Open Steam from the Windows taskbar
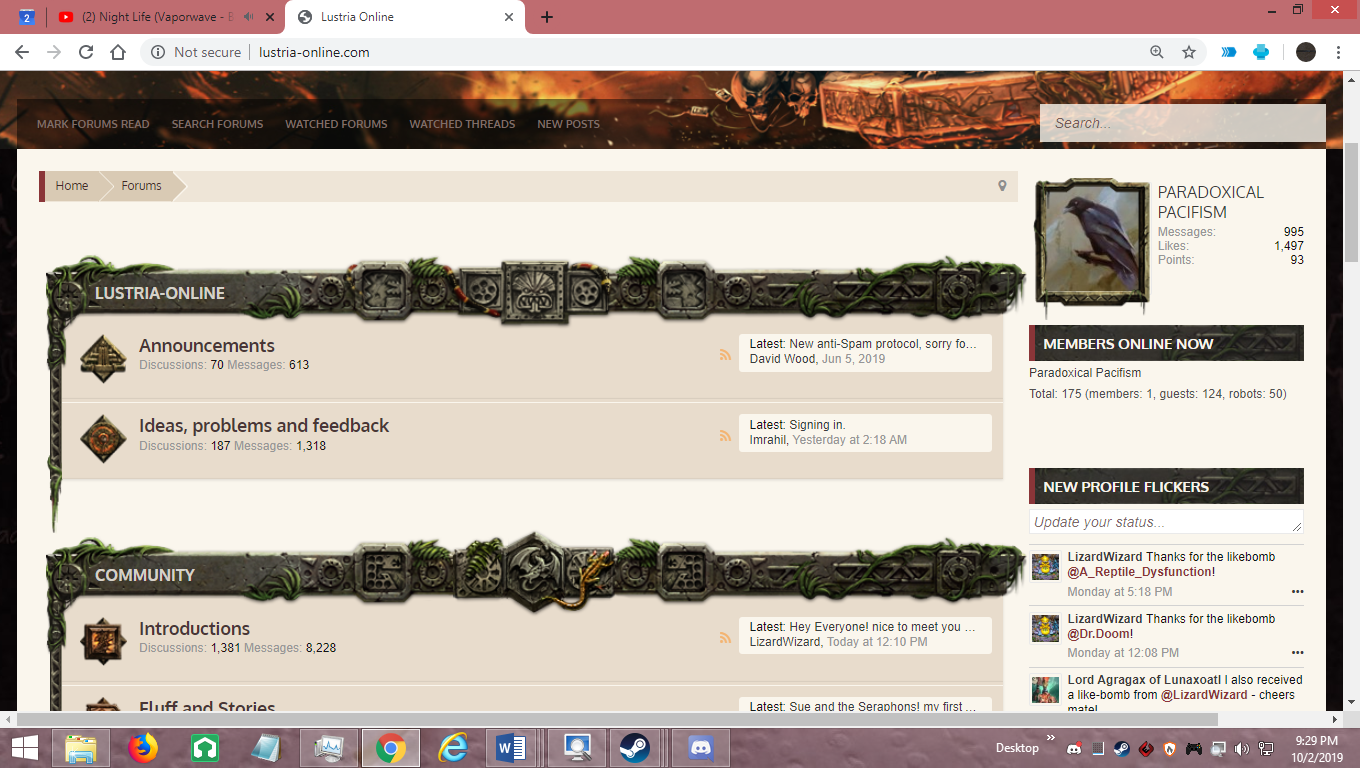This screenshot has width=1360, height=768. coord(634,747)
